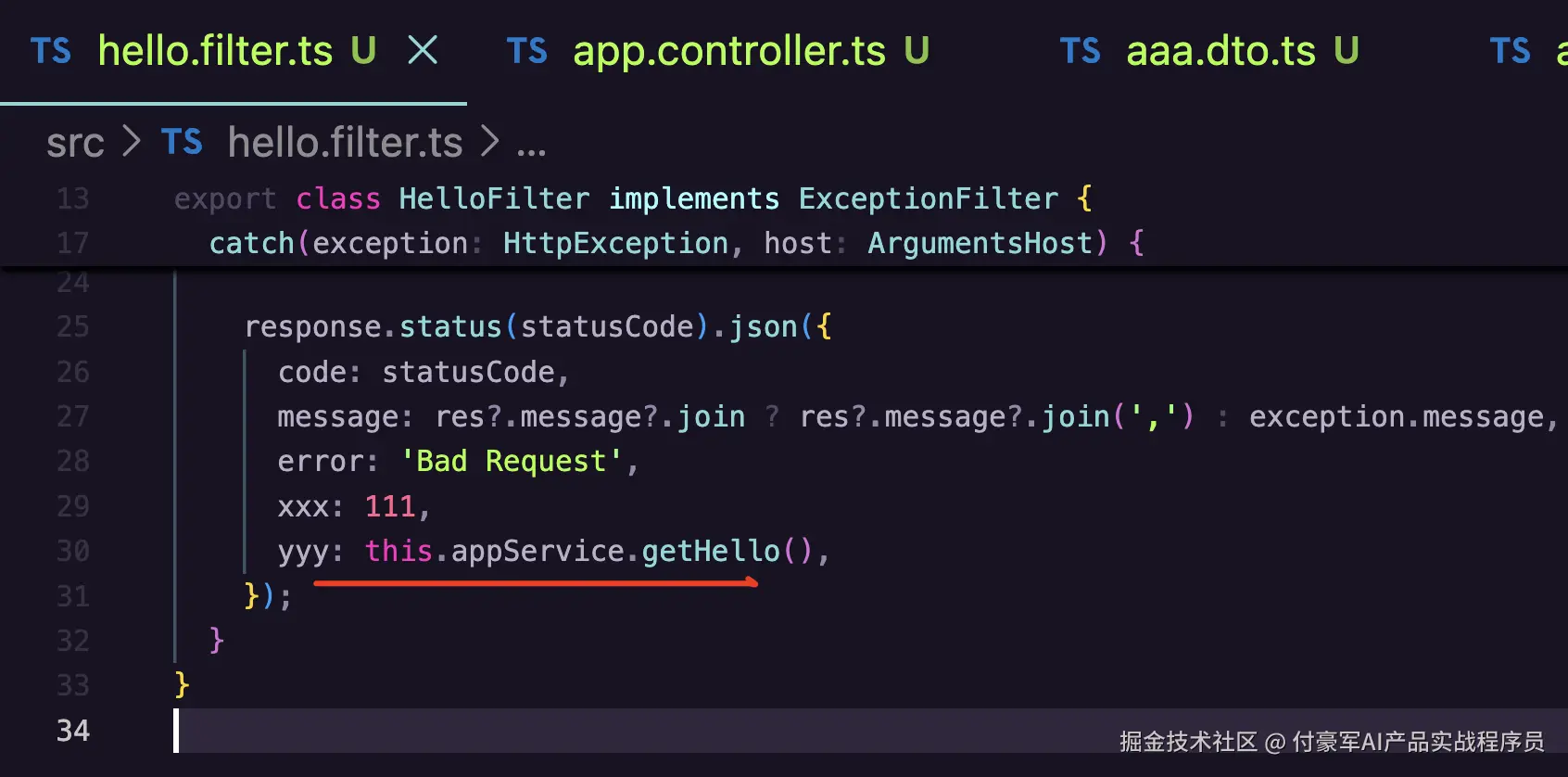Click the TS icon on hello.filter.ts tab
1568x777 pixels.
coord(50,51)
